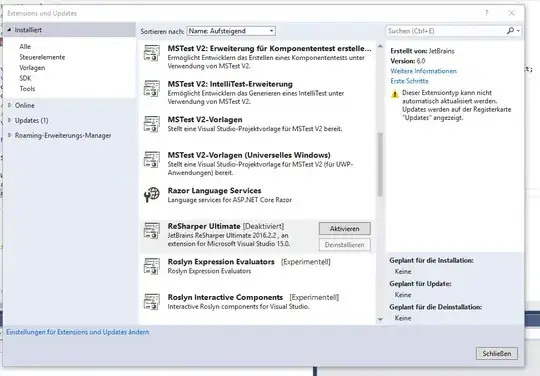Click the extension list scrollbar thumb
Viewport: 540px width, 376px height.
[x=380, y=164]
